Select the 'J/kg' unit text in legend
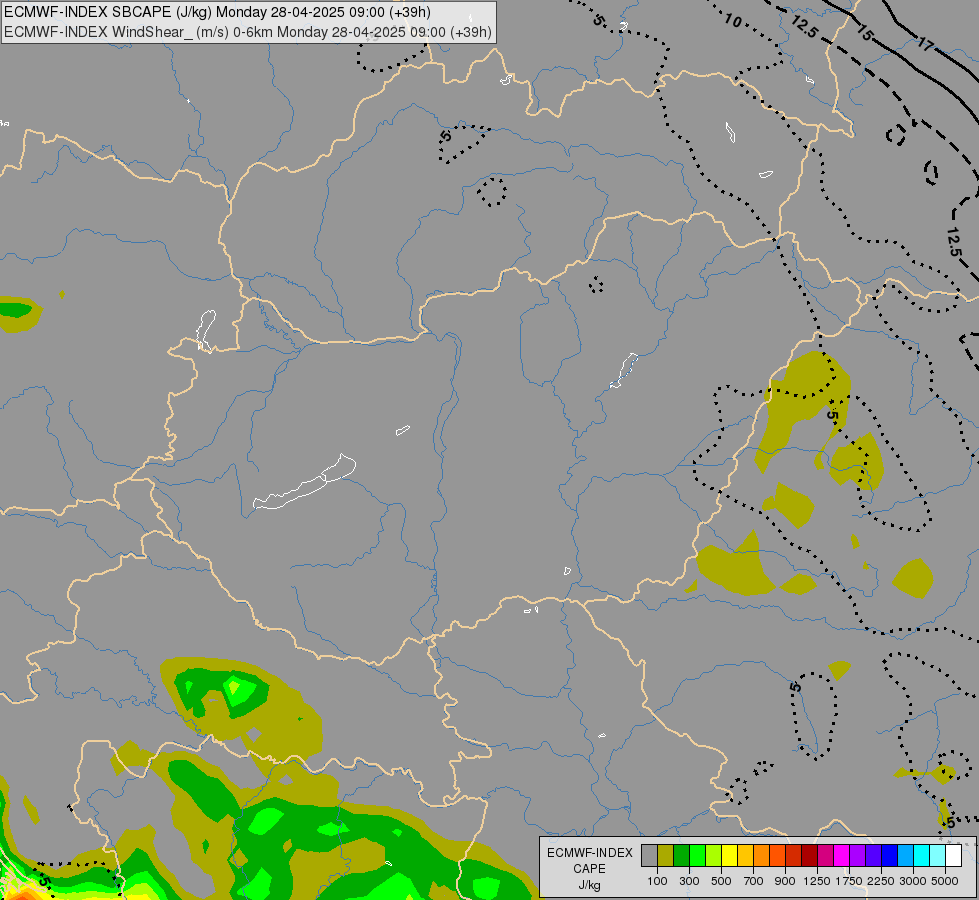 (x=589, y=886)
